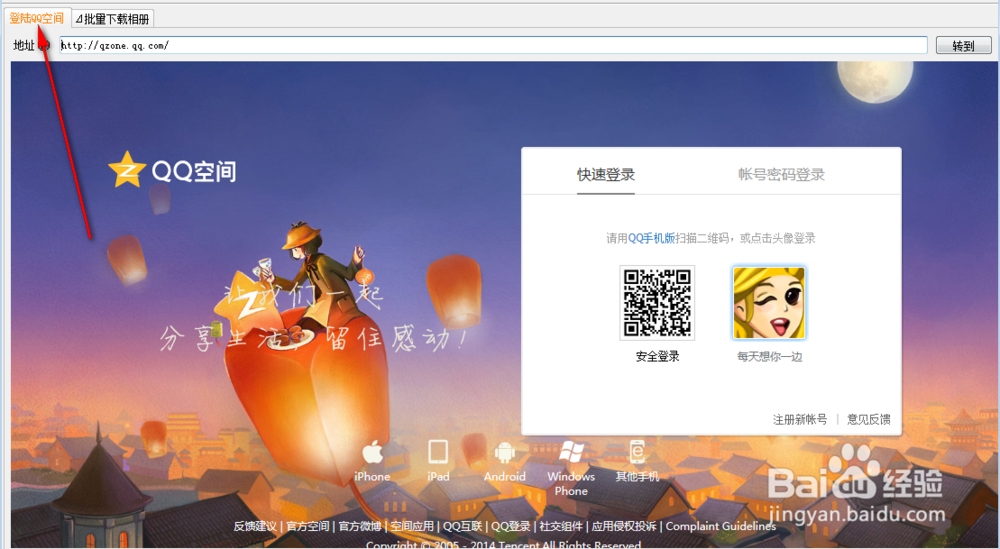Open the QQ手机版 link
1000x549 pixels.
[651, 238]
